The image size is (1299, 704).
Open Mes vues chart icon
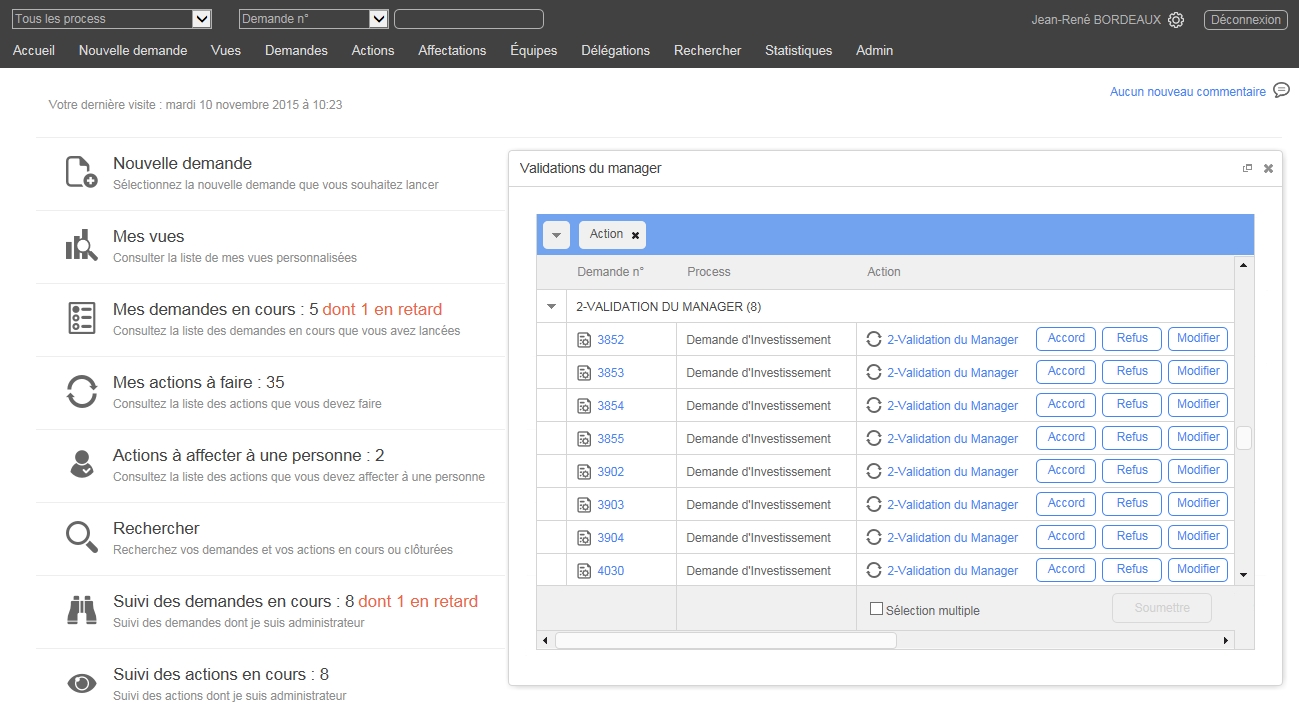[81, 245]
